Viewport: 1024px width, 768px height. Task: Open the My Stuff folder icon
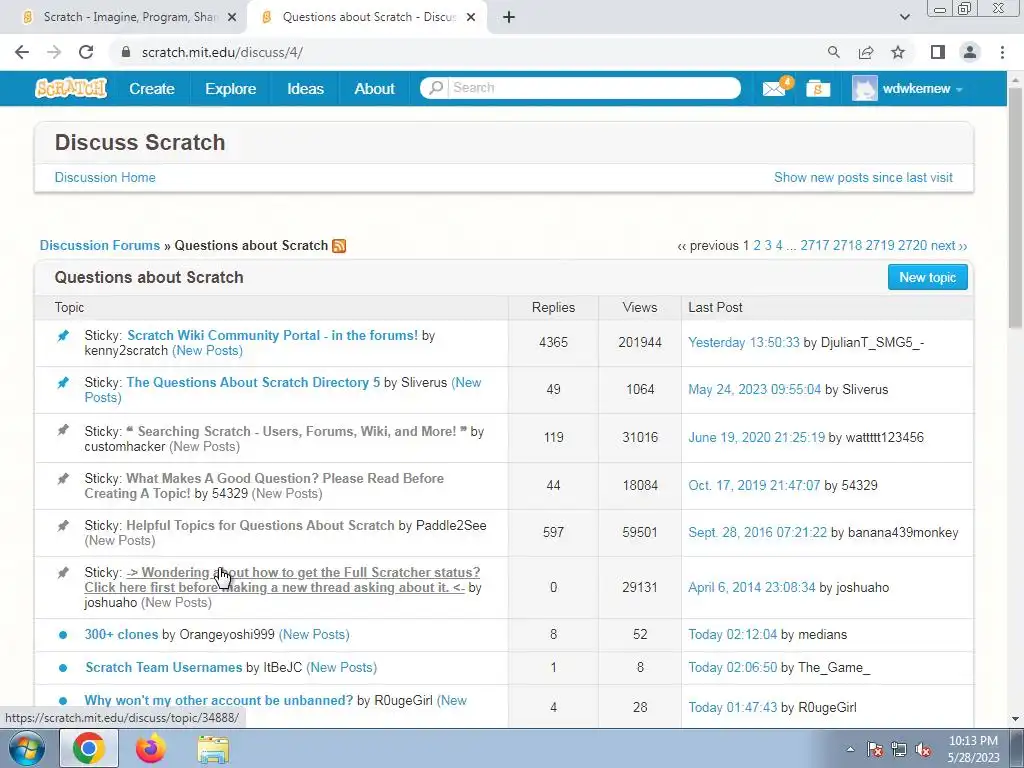(x=818, y=88)
